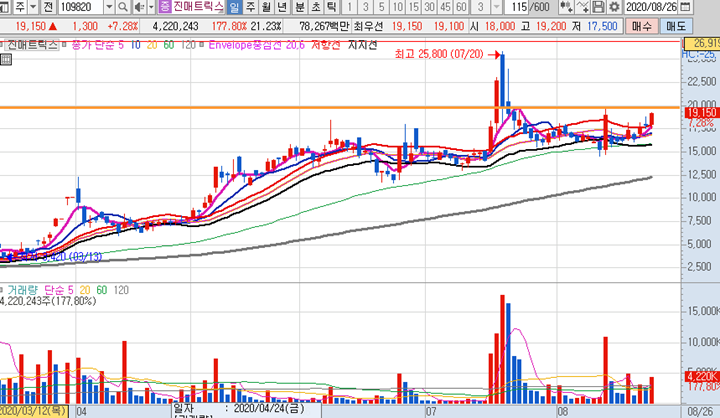This screenshot has width=720, height=418.
Task: Switch to second (초) chart
Action: [x=316, y=7]
